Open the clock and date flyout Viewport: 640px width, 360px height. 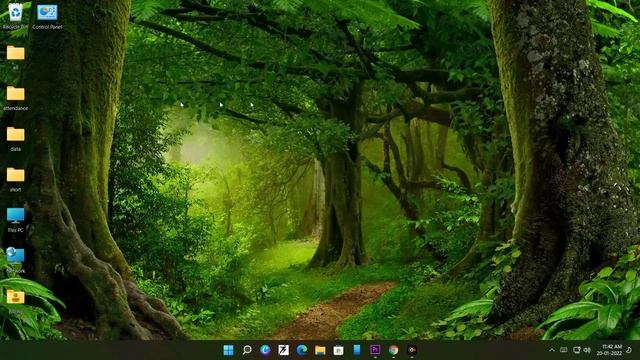609,350
